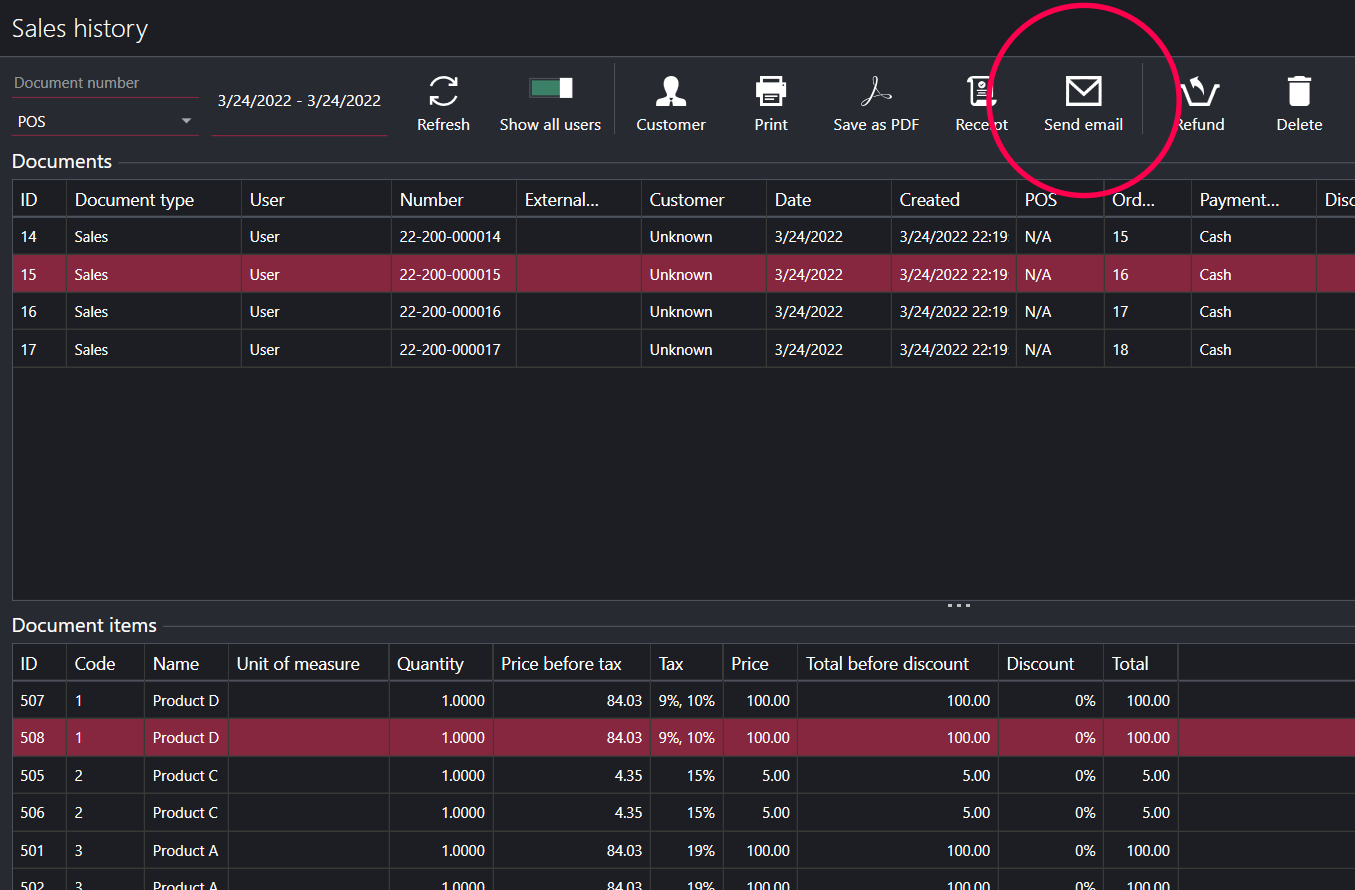
Task: Select document row 22-200-000014
Action: point(450,237)
